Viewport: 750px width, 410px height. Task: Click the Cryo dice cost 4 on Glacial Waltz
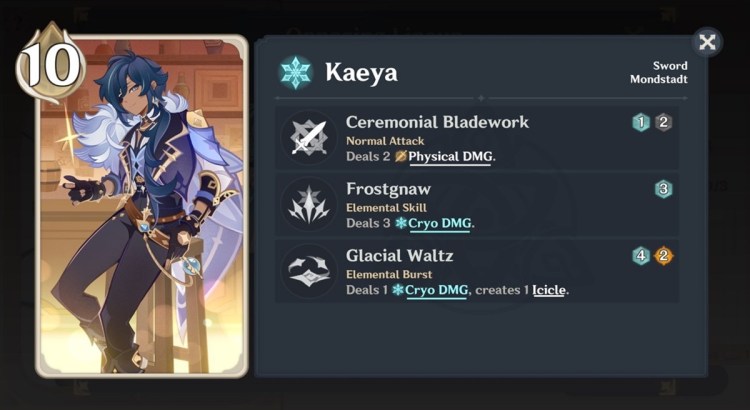[x=641, y=256]
